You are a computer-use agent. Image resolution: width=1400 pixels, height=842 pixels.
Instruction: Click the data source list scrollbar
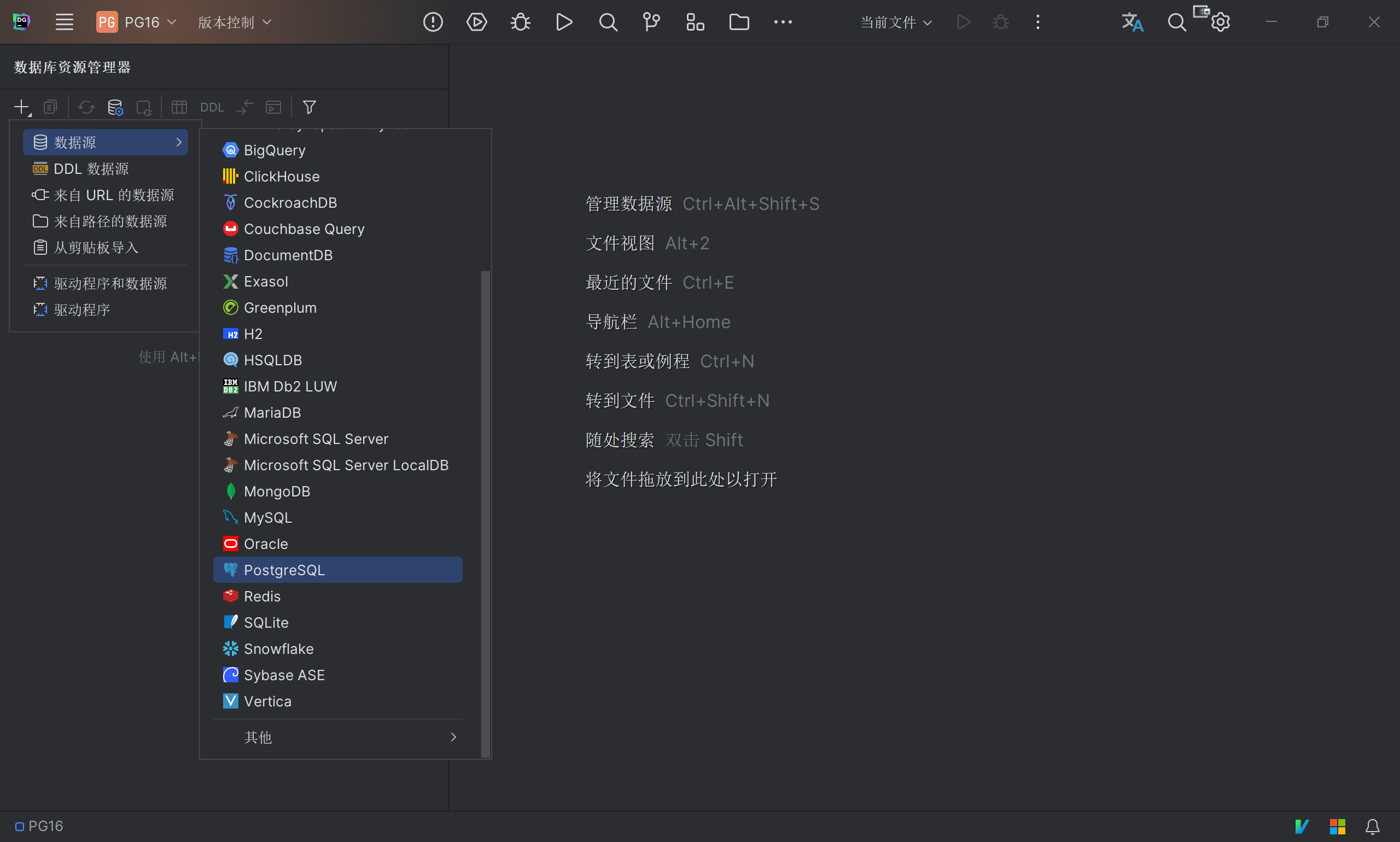tap(485, 513)
